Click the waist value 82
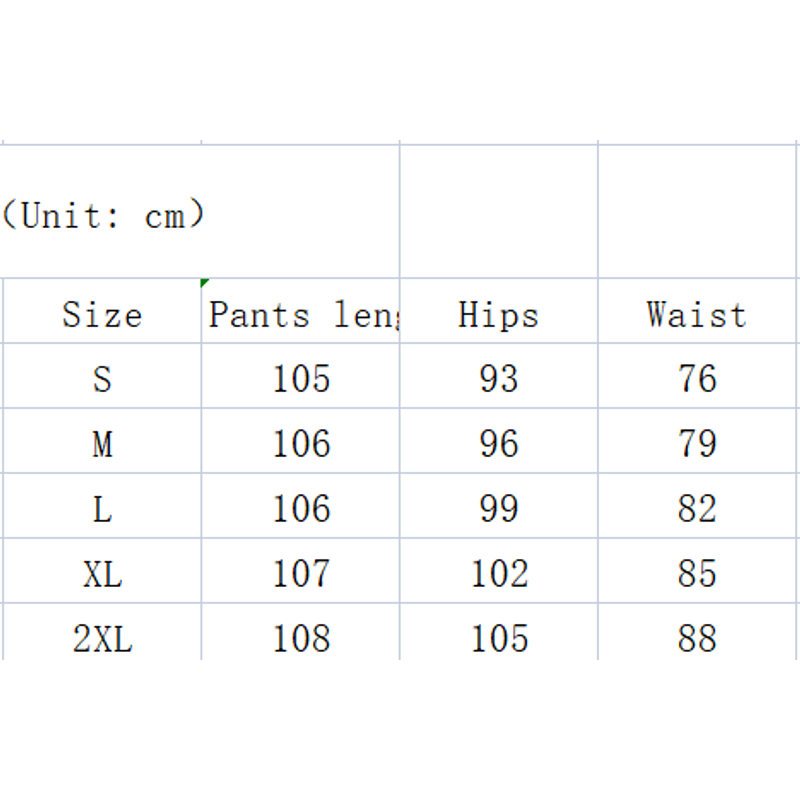800x800 pixels. (x=696, y=509)
